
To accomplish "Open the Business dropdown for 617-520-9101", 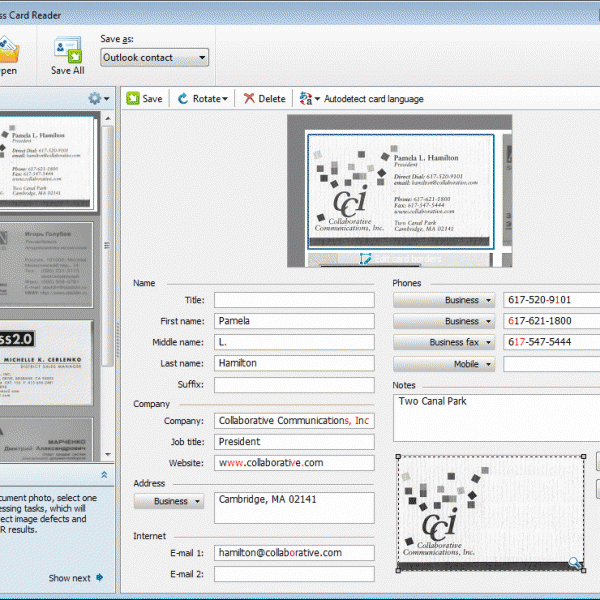I will 444,300.
